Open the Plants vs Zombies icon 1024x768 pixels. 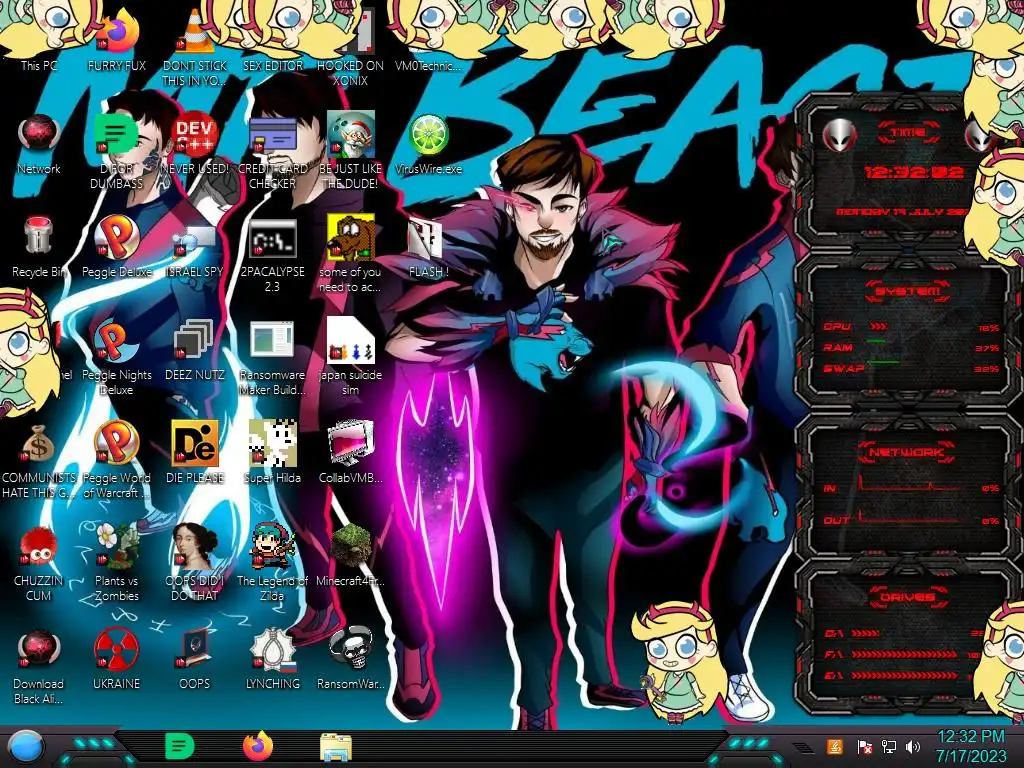(x=117, y=562)
